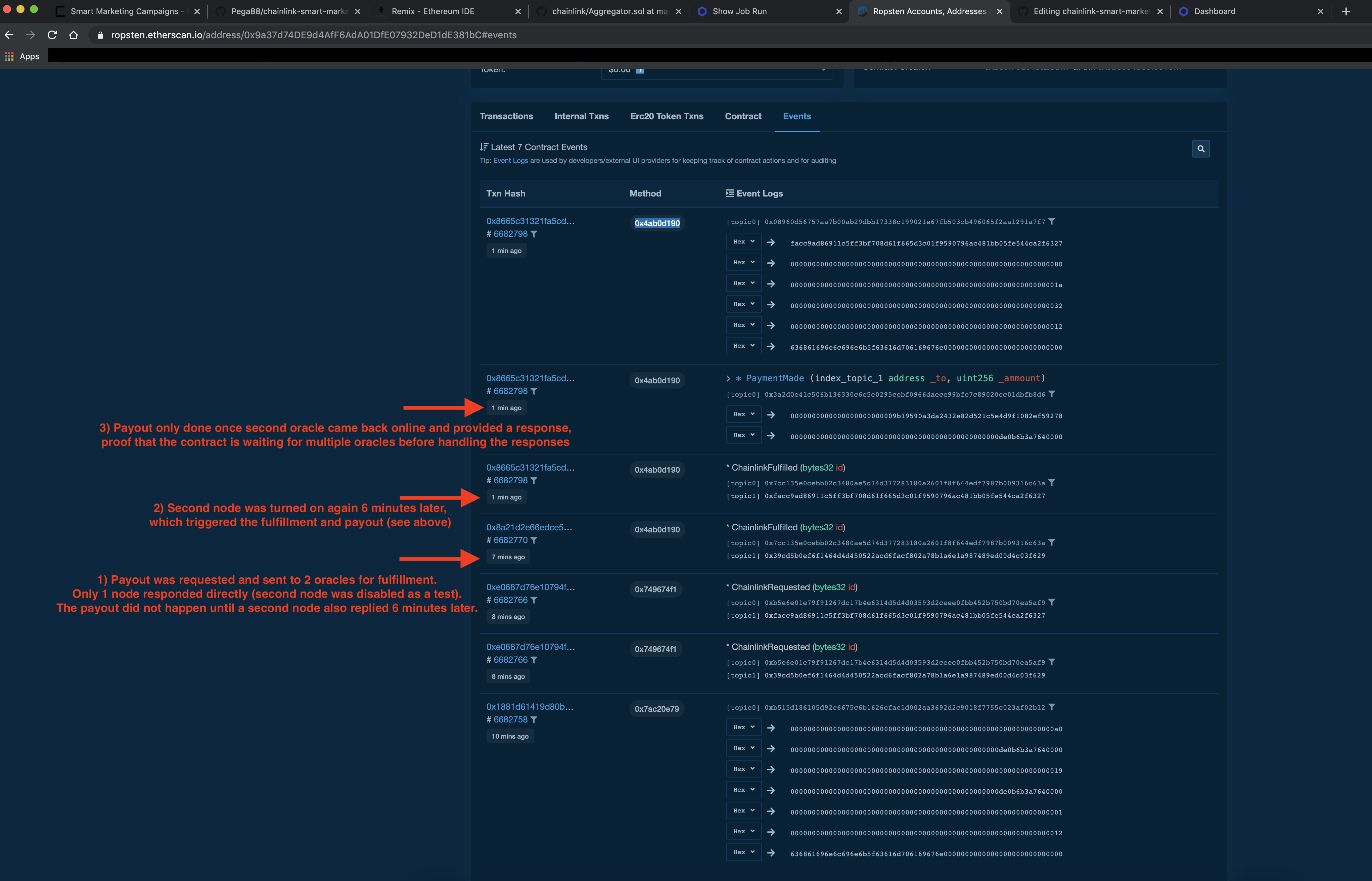Open the Hex dropdown on the last event row
This screenshot has width=1372, height=881.
743,852
